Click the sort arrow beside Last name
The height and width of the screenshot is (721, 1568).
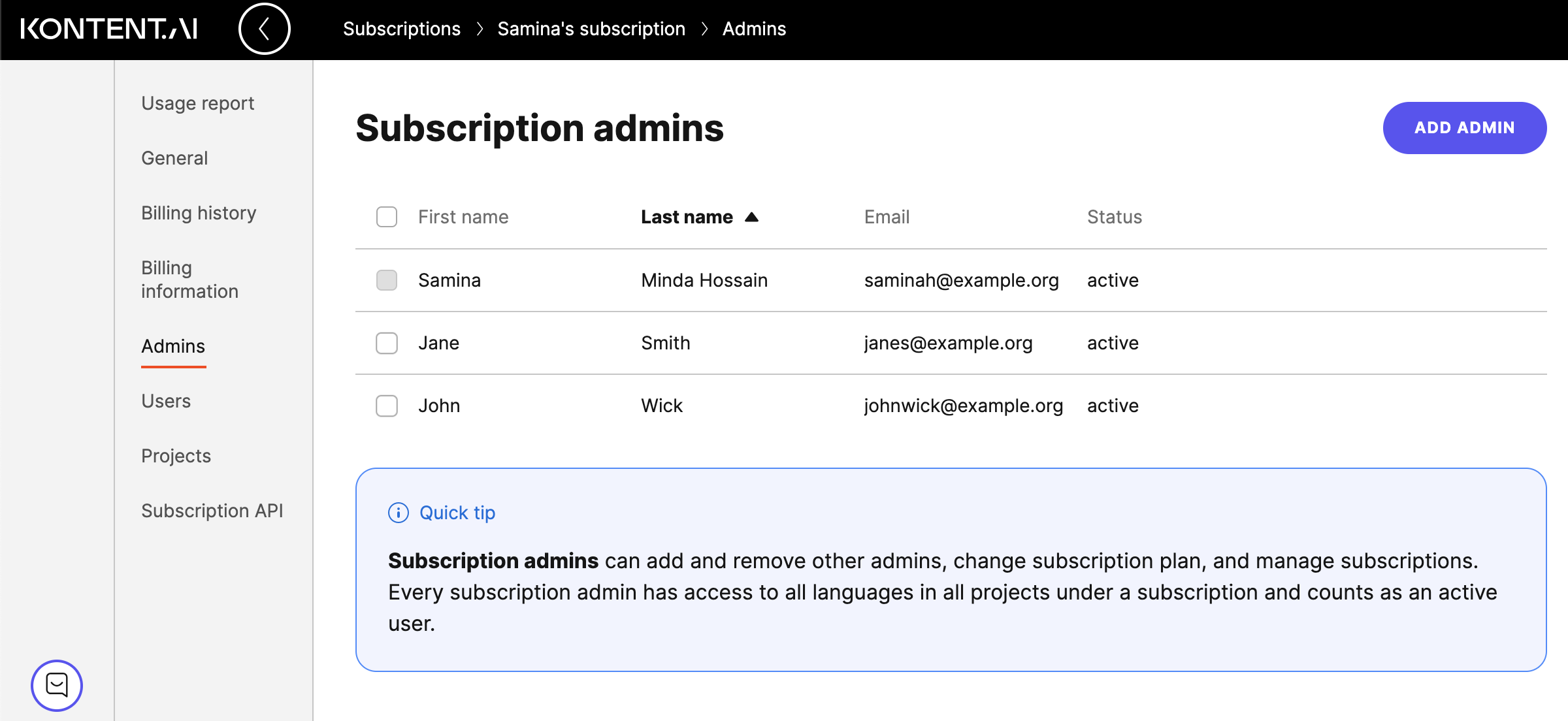click(x=753, y=217)
